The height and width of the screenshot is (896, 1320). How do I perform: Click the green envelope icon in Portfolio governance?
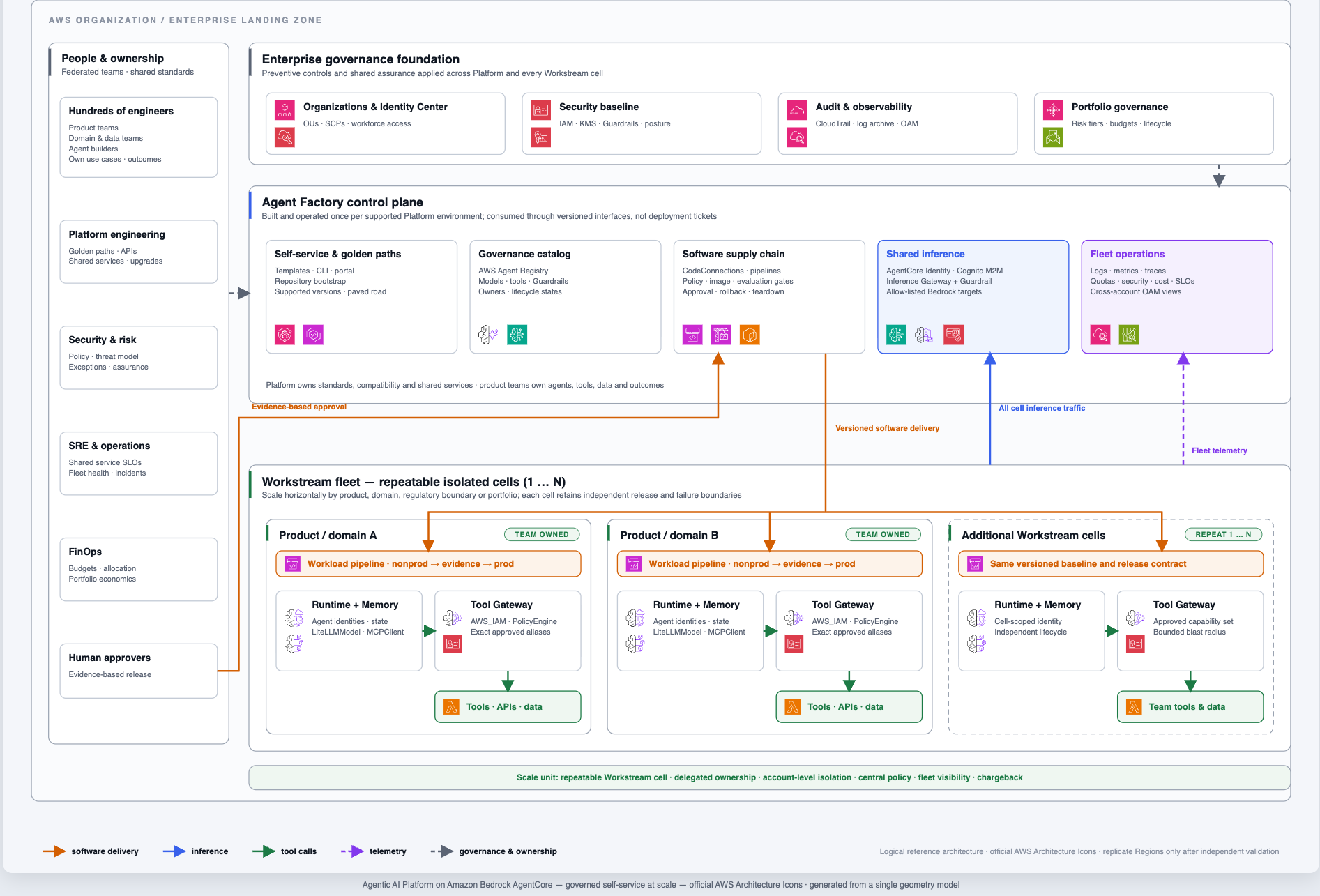click(1053, 137)
